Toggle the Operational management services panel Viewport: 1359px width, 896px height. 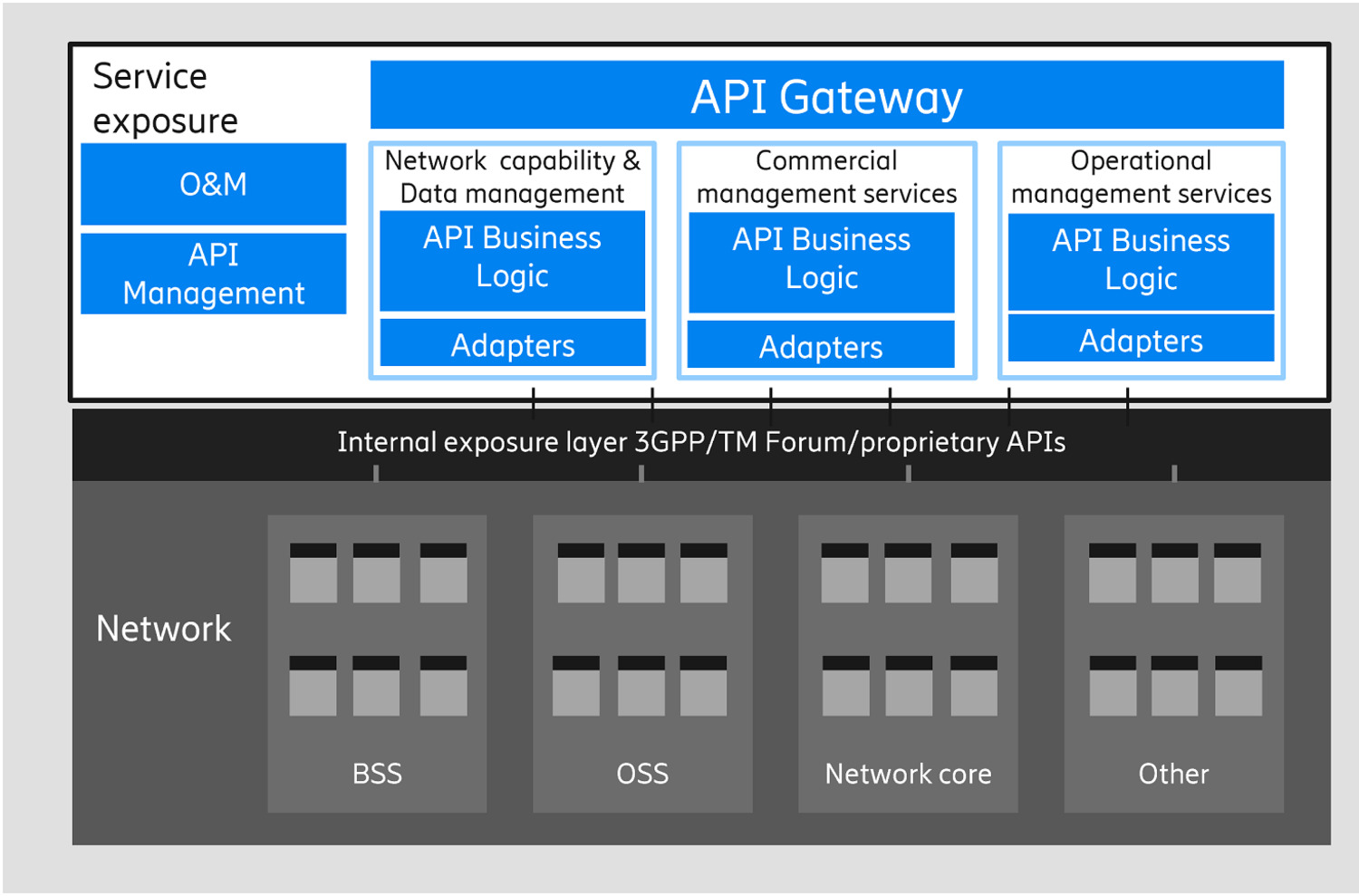[1140, 178]
